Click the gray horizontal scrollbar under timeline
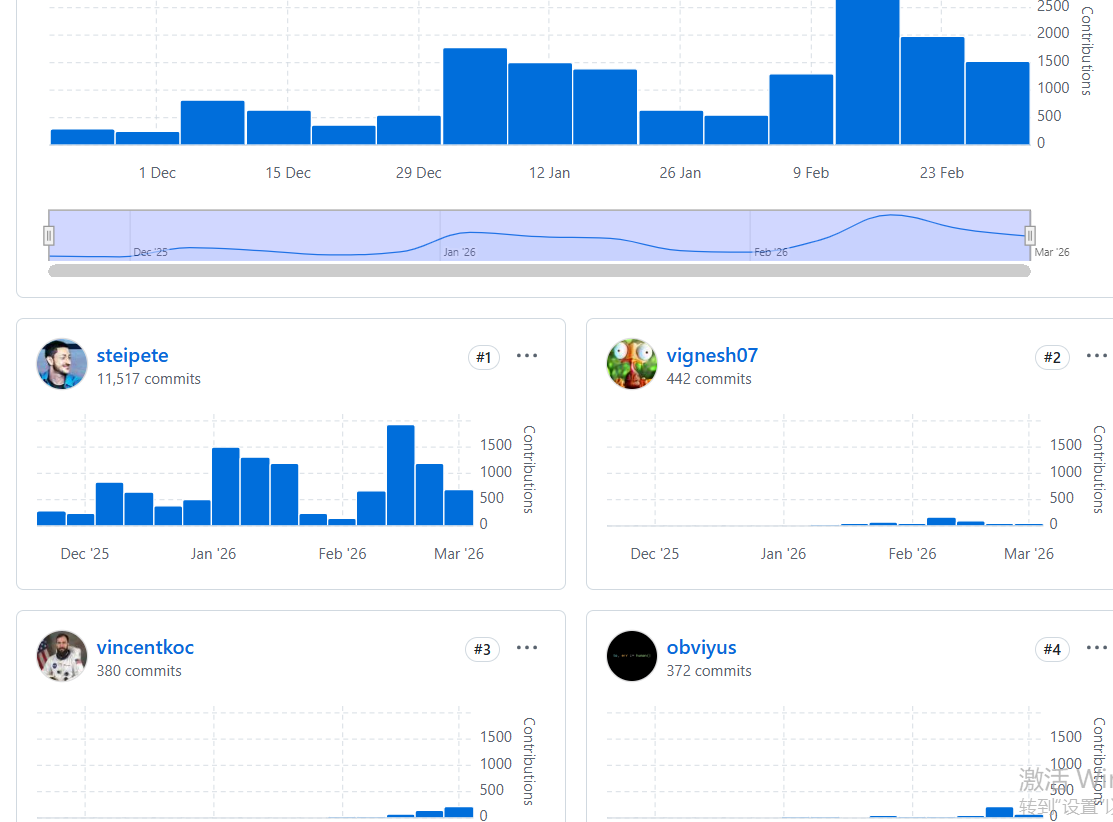 click(539, 270)
